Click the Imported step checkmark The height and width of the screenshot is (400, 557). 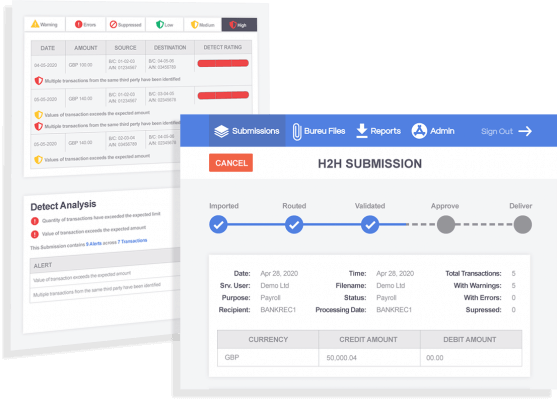(218, 225)
